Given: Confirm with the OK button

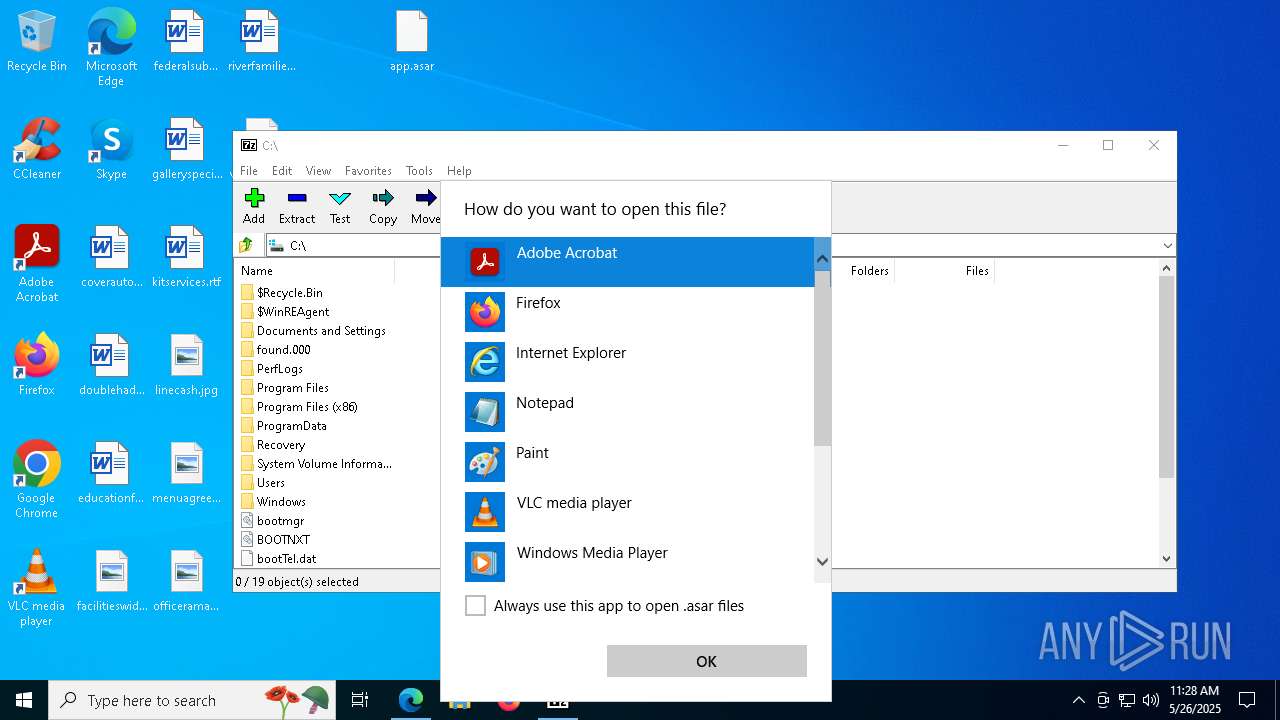Looking at the screenshot, I should pos(707,661).
